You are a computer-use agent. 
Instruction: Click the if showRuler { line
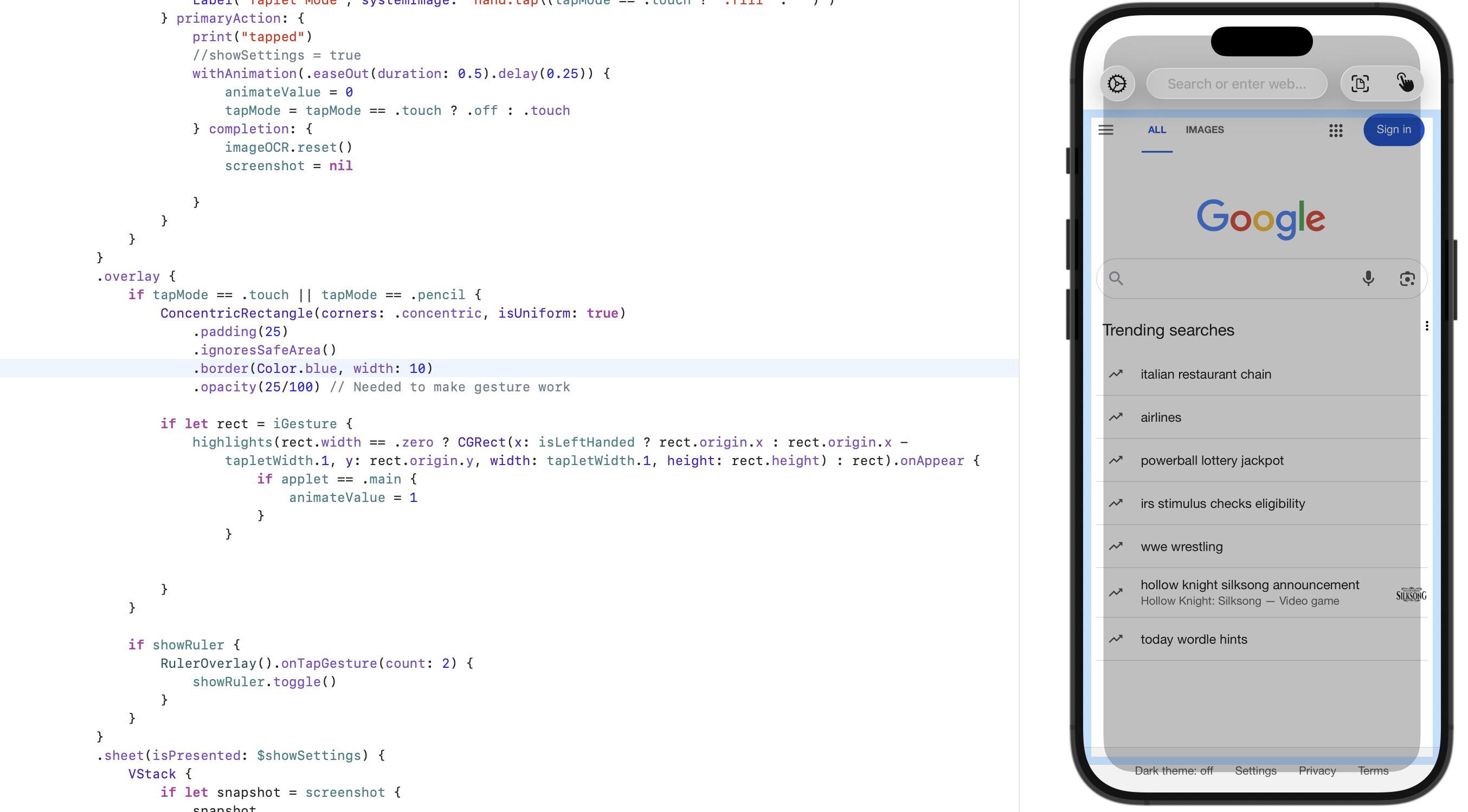184,645
